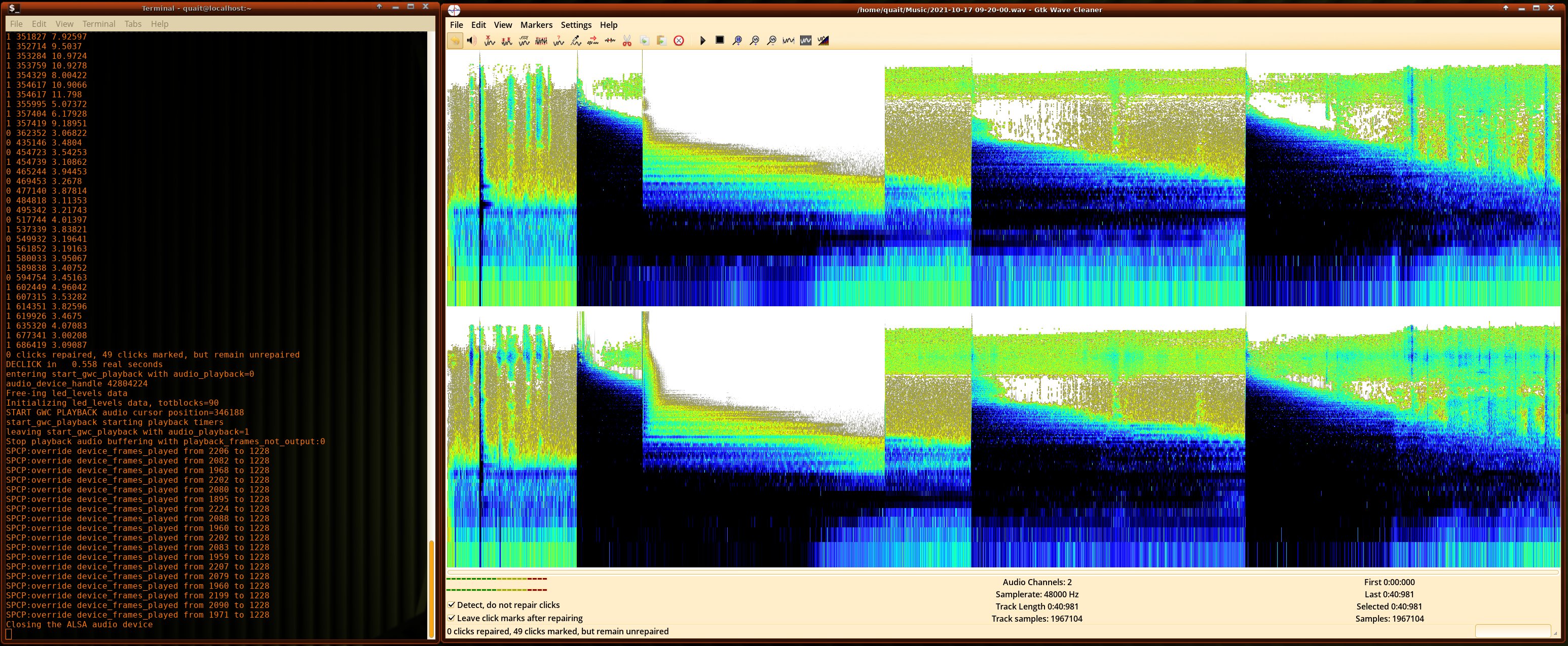
Task: Zoom in with the magnifier plus icon
Action: (x=755, y=41)
